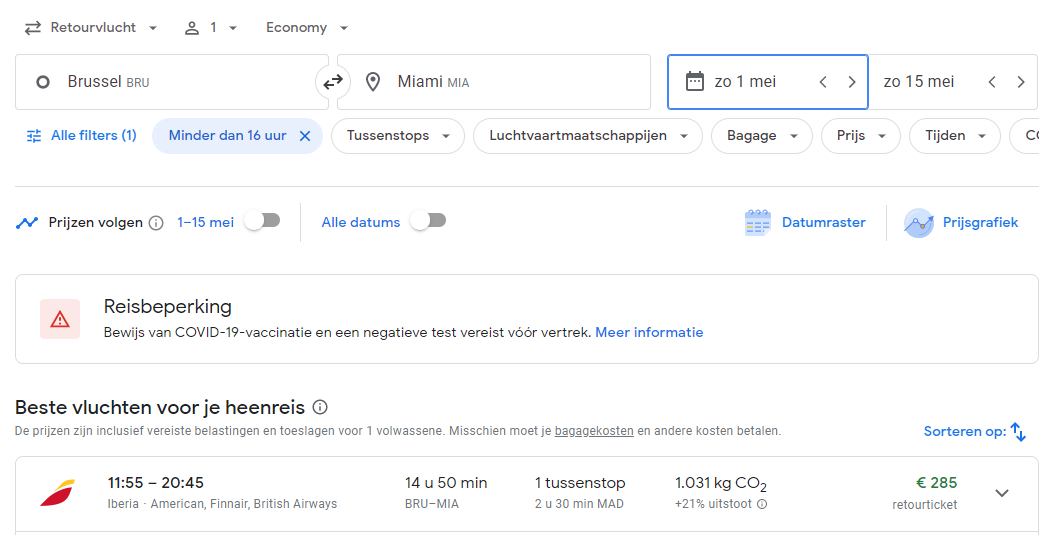Open the Retourvlucht trip type dropdown

pos(92,28)
